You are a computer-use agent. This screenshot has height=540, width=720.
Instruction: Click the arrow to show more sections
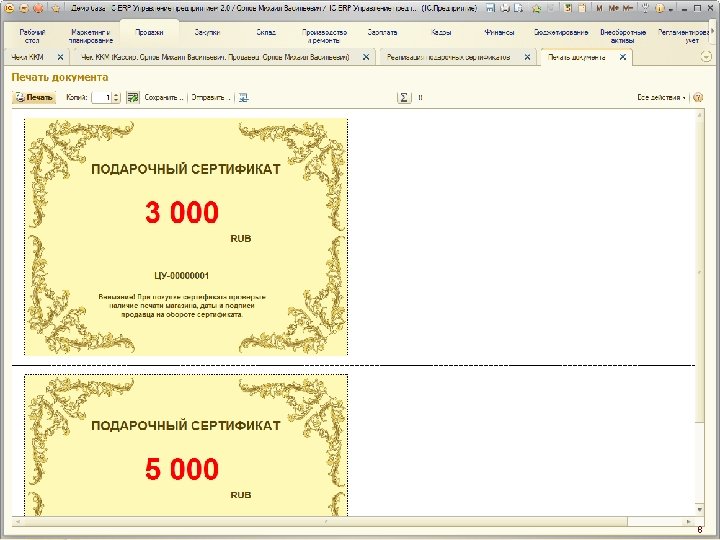tap(713, 31)
